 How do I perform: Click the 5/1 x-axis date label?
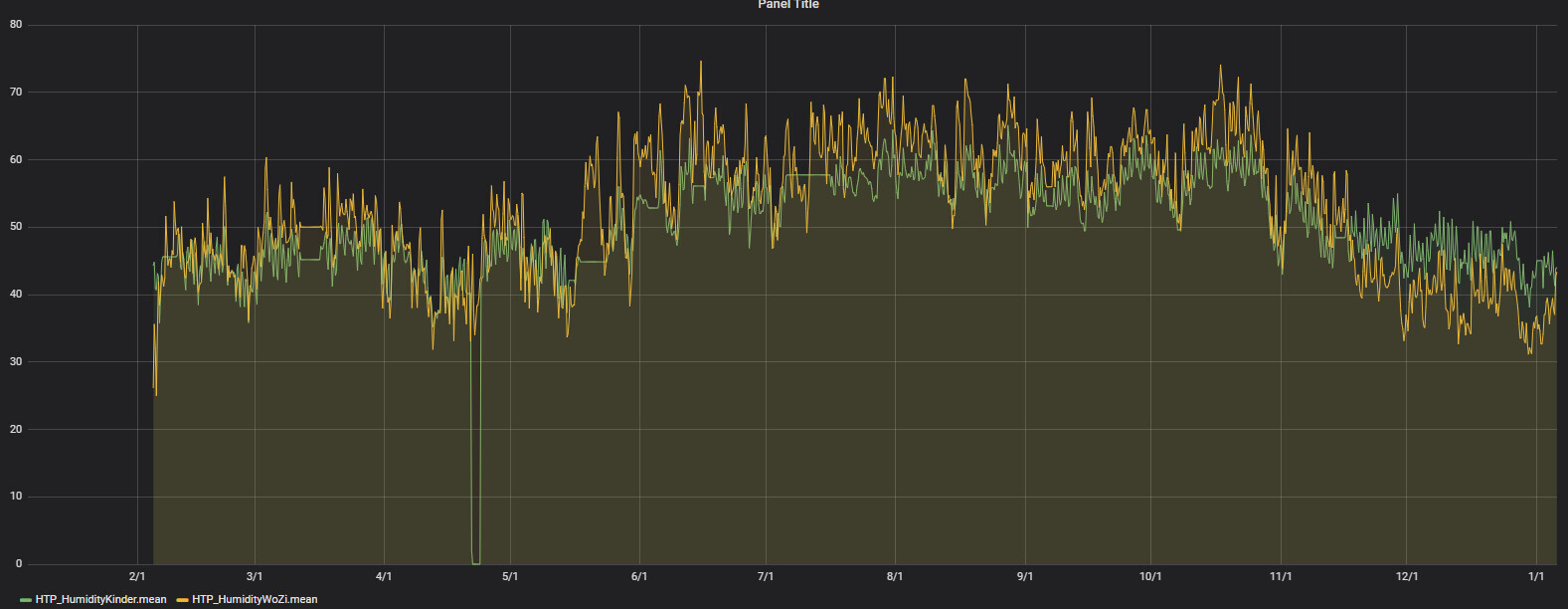pyautogui.click(x=510, y=576)
